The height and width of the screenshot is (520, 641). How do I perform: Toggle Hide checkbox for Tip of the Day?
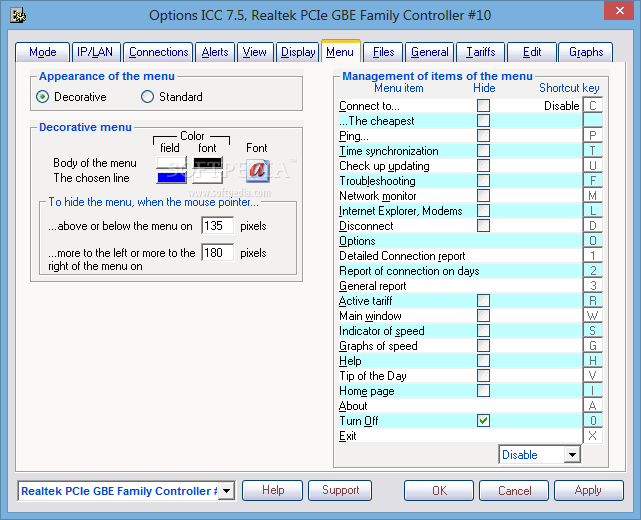point(483,376)
